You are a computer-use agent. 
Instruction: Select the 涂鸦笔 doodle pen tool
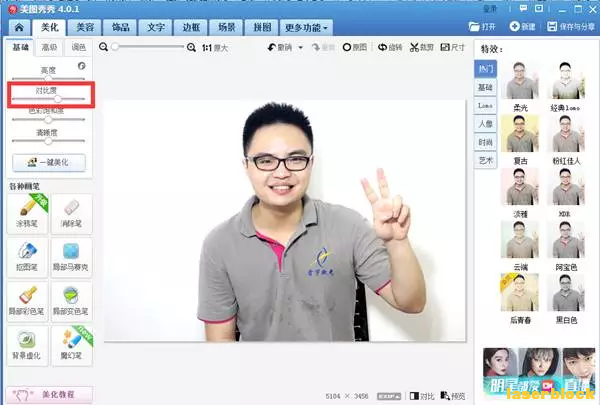27,214
